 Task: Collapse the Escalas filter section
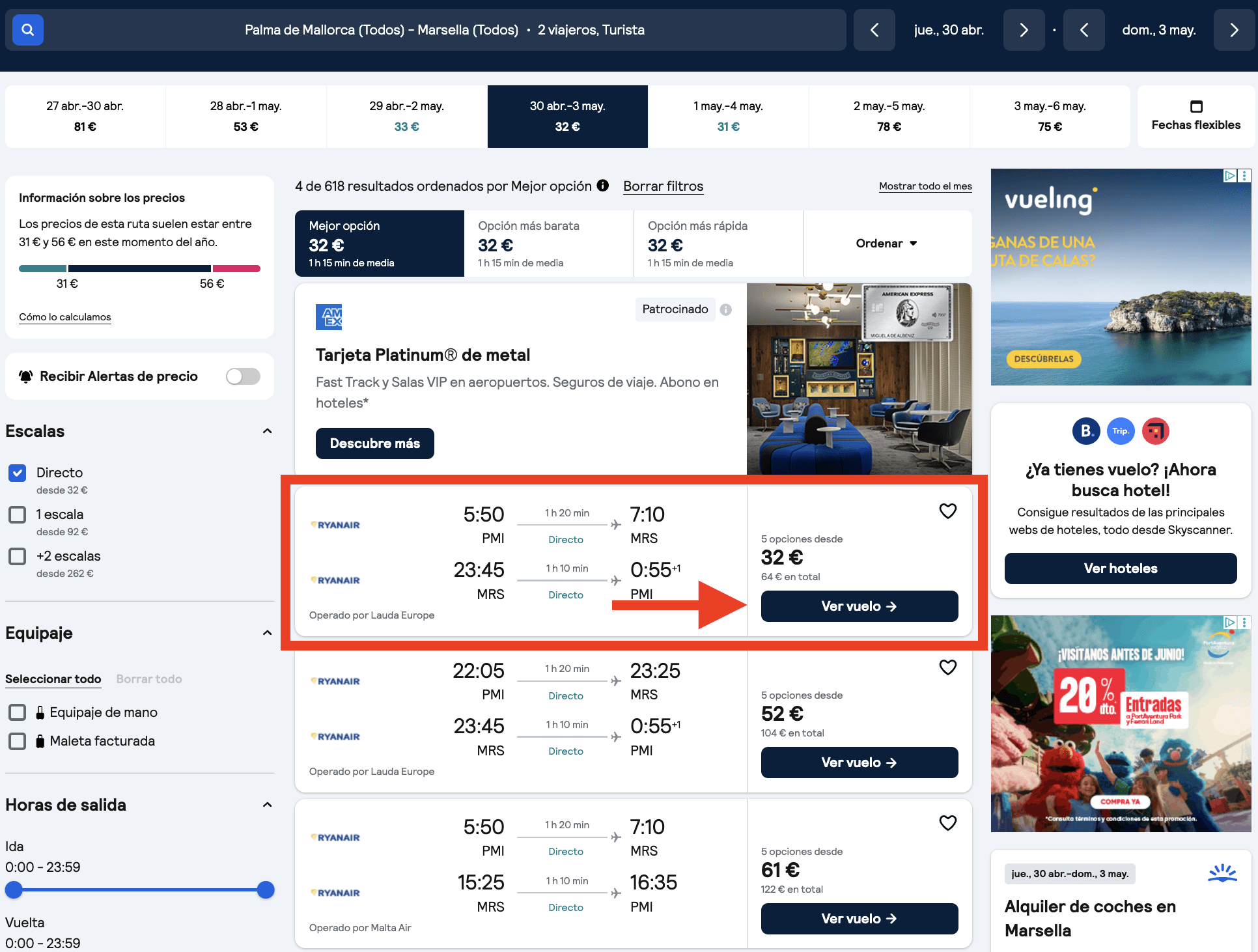pos(267,431)
